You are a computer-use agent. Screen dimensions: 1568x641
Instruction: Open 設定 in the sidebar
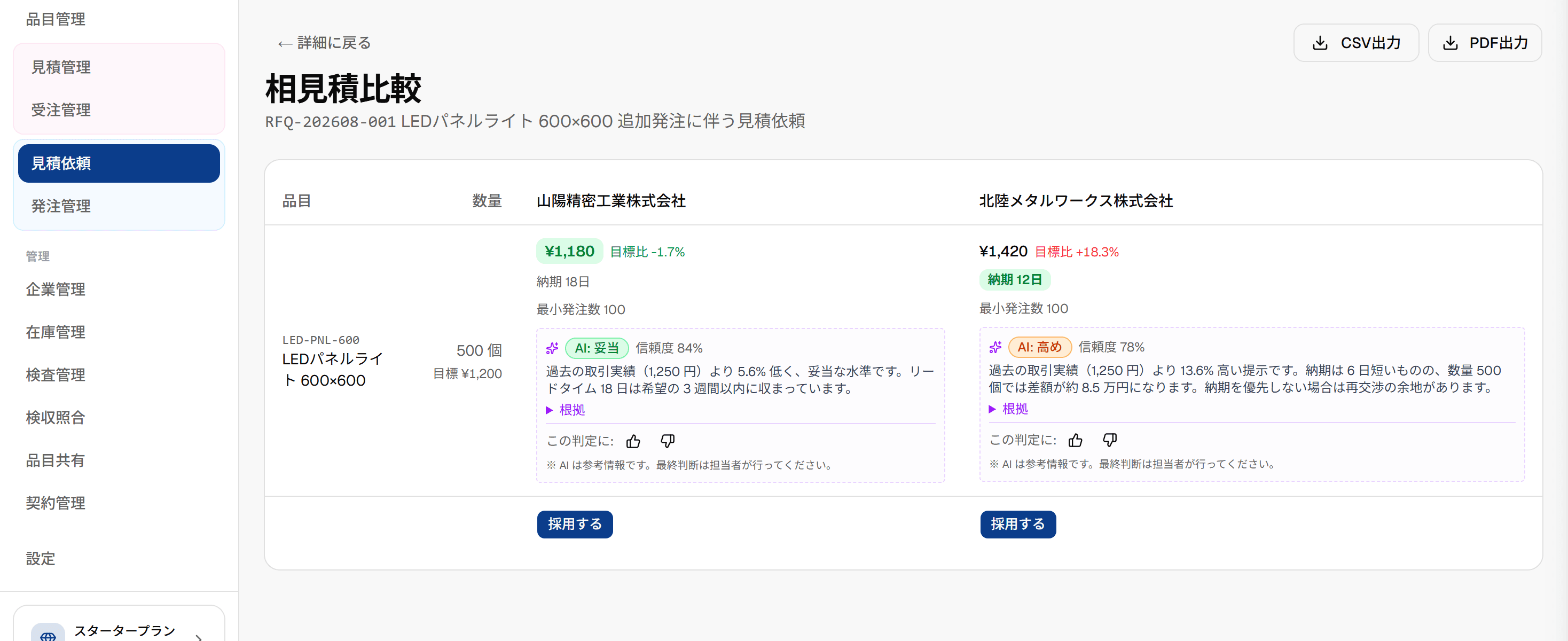[x=40, y=558]
